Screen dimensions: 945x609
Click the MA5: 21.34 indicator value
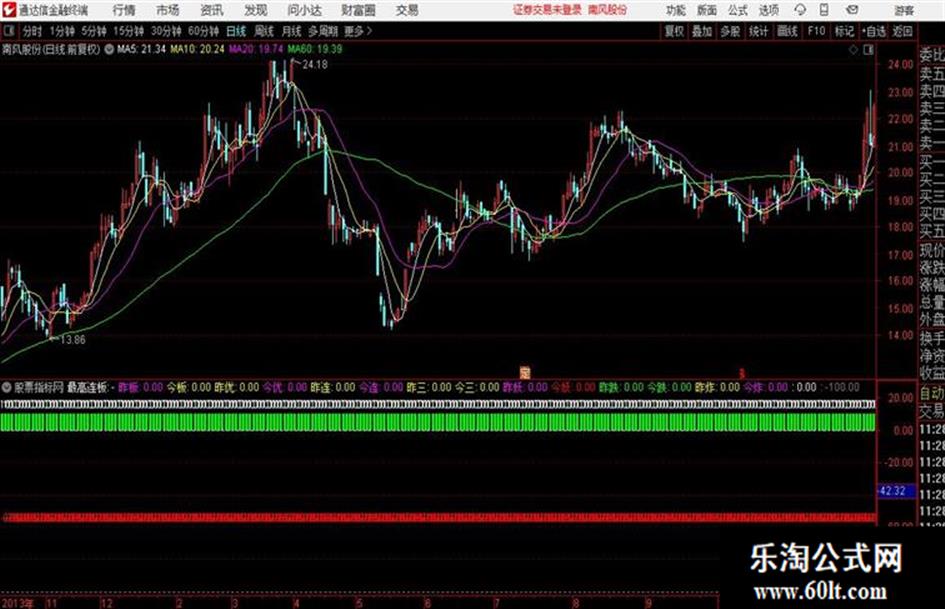[141, 49]
